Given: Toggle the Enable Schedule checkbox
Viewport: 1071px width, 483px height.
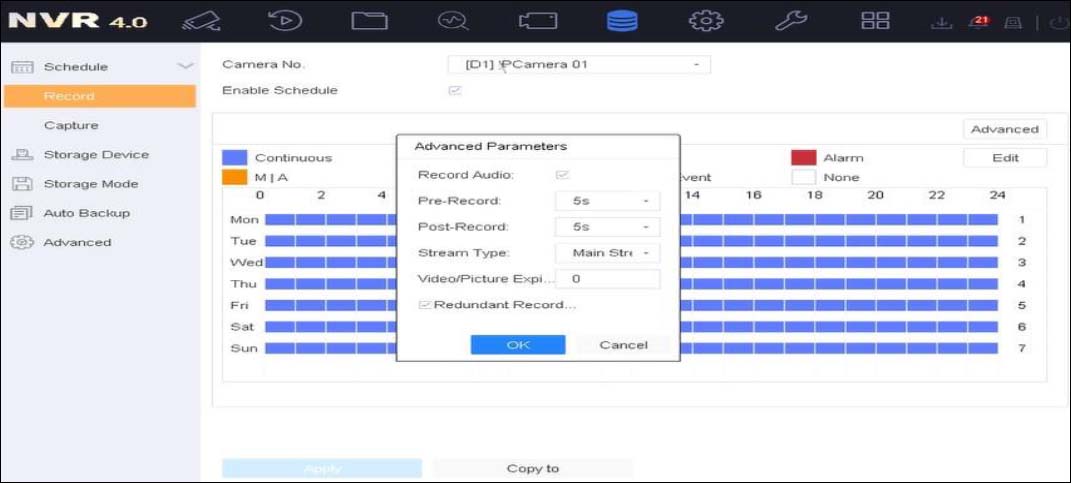Looking at the screenshot, I should tap(455, 90).
